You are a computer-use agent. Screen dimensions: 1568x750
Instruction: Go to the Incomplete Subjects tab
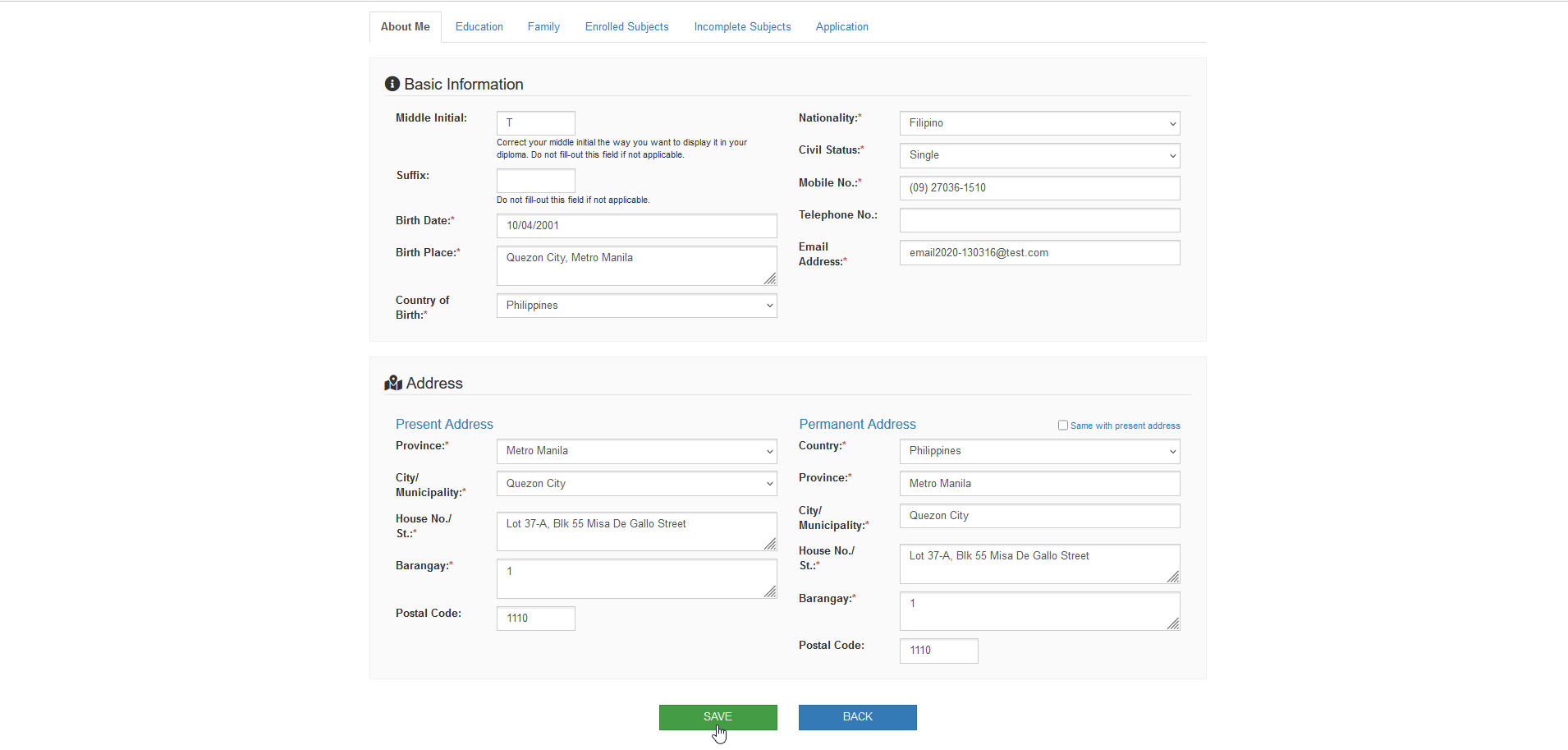coord(743,27)
